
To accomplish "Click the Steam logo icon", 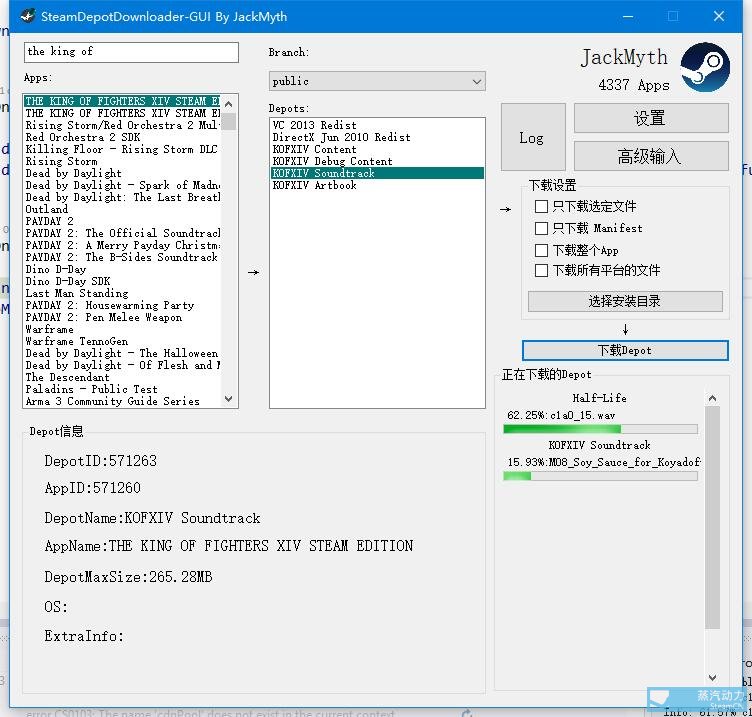I will pos(705,68).
